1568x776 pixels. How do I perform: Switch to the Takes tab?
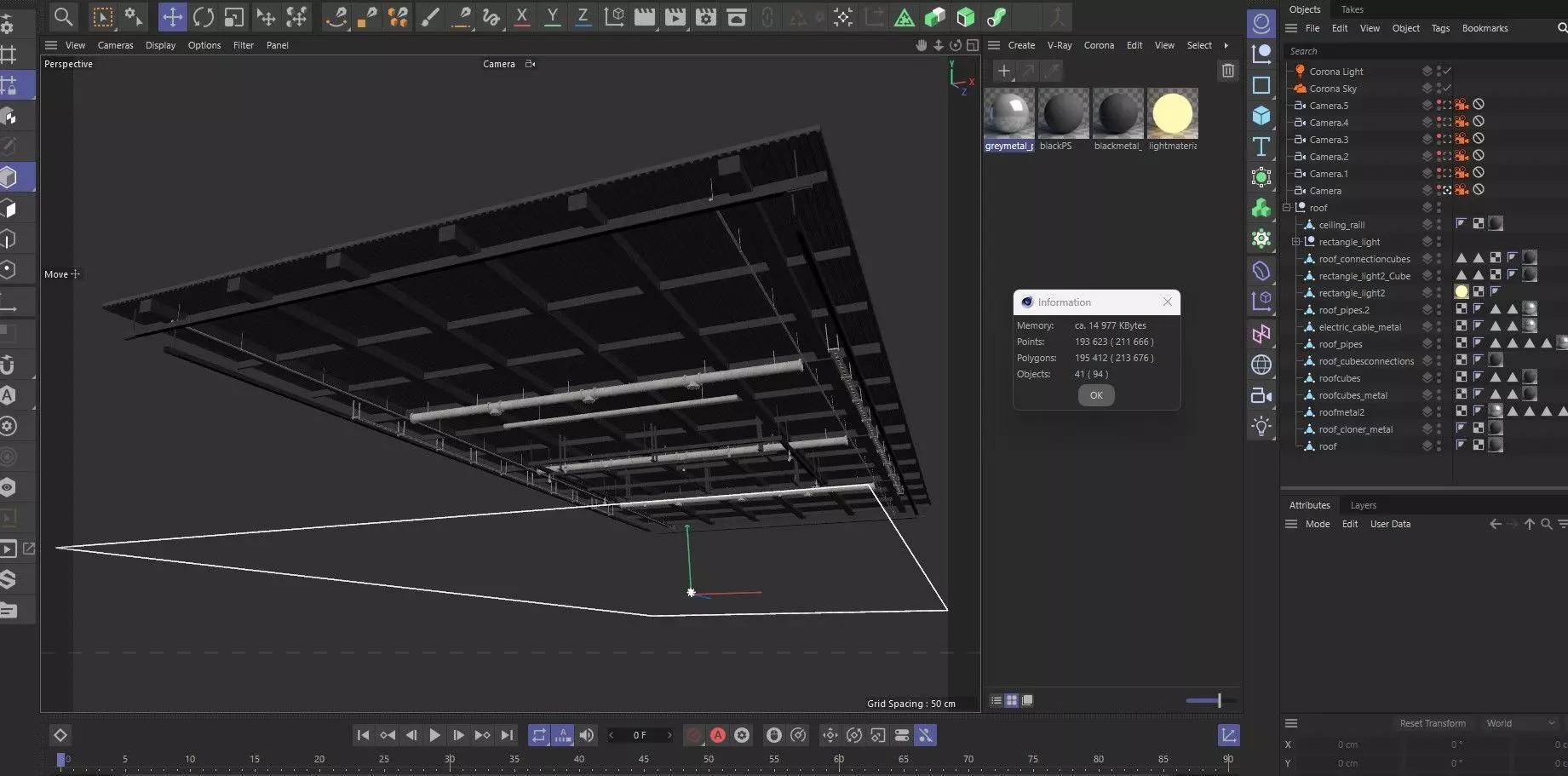click(x=1353, y=9)
